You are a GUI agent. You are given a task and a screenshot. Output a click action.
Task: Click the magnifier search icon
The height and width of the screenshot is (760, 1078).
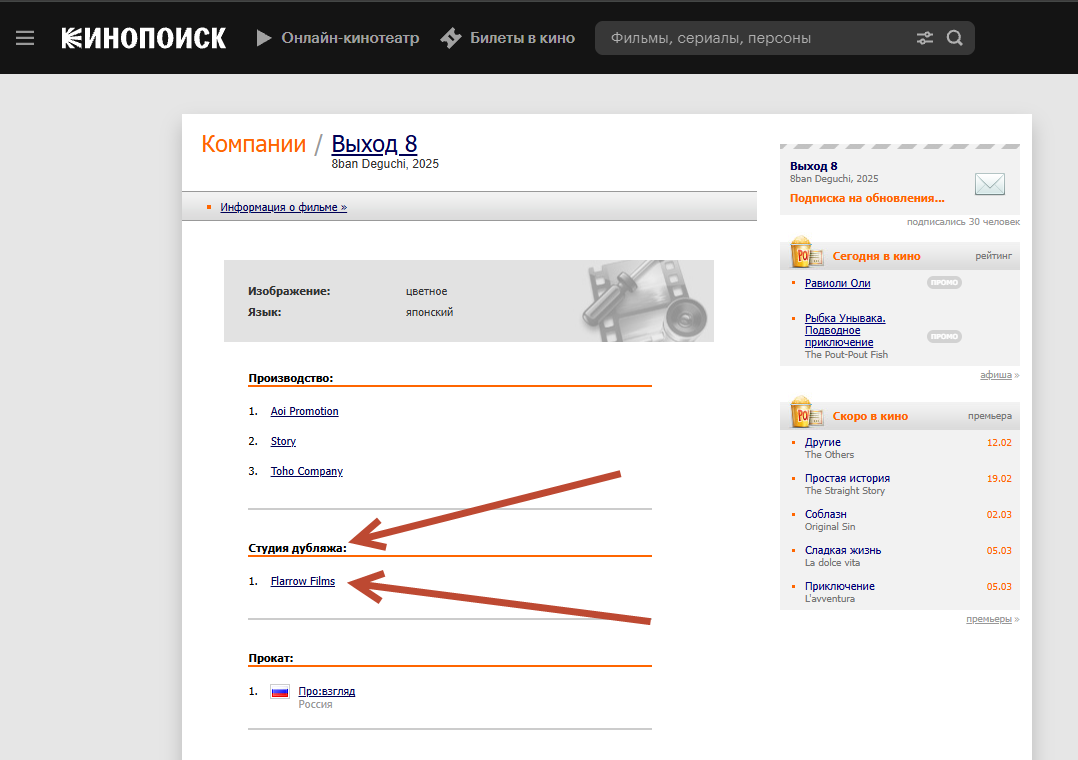955,38
